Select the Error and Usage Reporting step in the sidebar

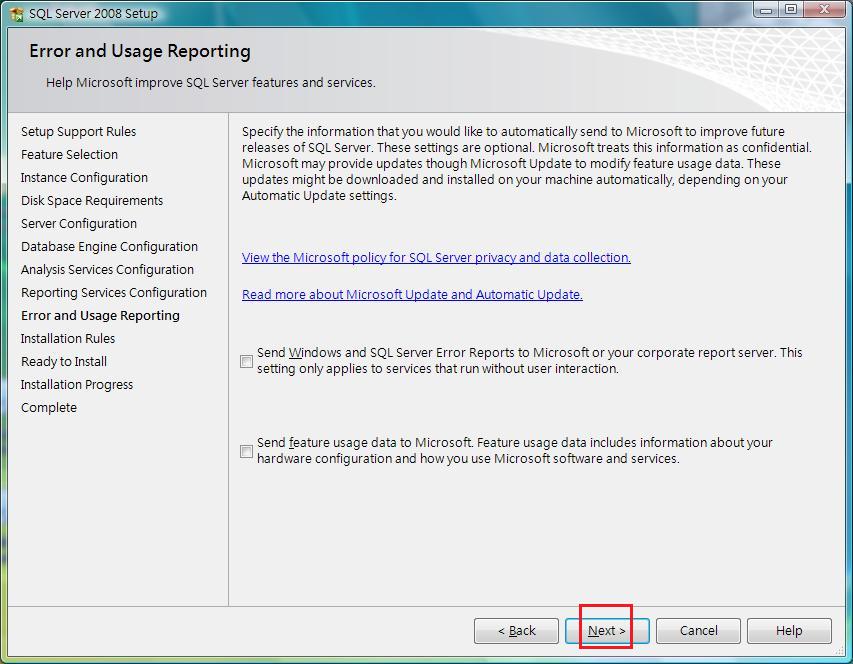coord(100,315)
